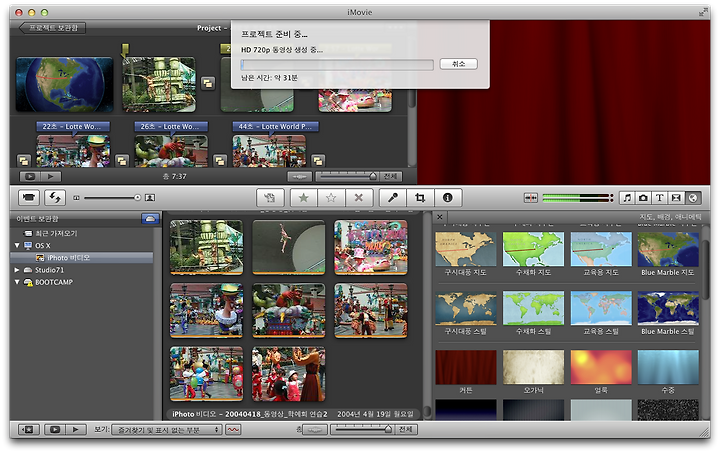Open the voiceover microphone tool

[x=393, y=198]
